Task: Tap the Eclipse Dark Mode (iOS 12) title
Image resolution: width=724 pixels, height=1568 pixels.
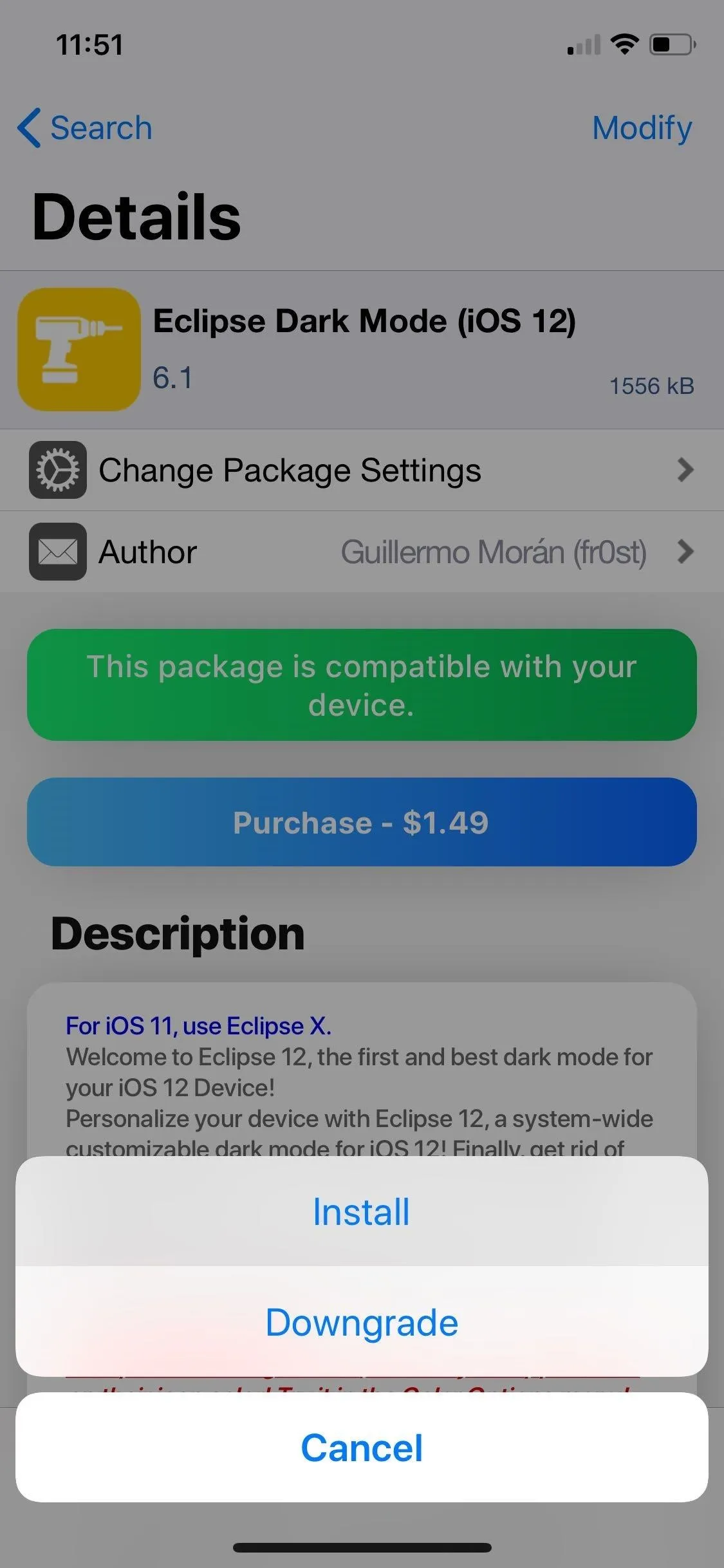Action: coord(364,321)
